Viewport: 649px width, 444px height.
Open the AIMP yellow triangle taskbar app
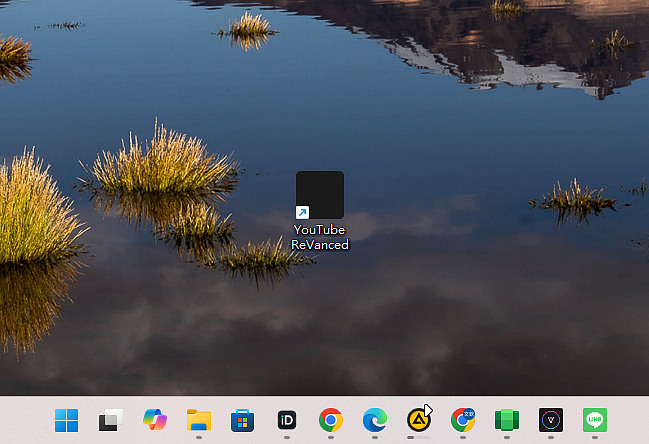click(x=418, y=420)
